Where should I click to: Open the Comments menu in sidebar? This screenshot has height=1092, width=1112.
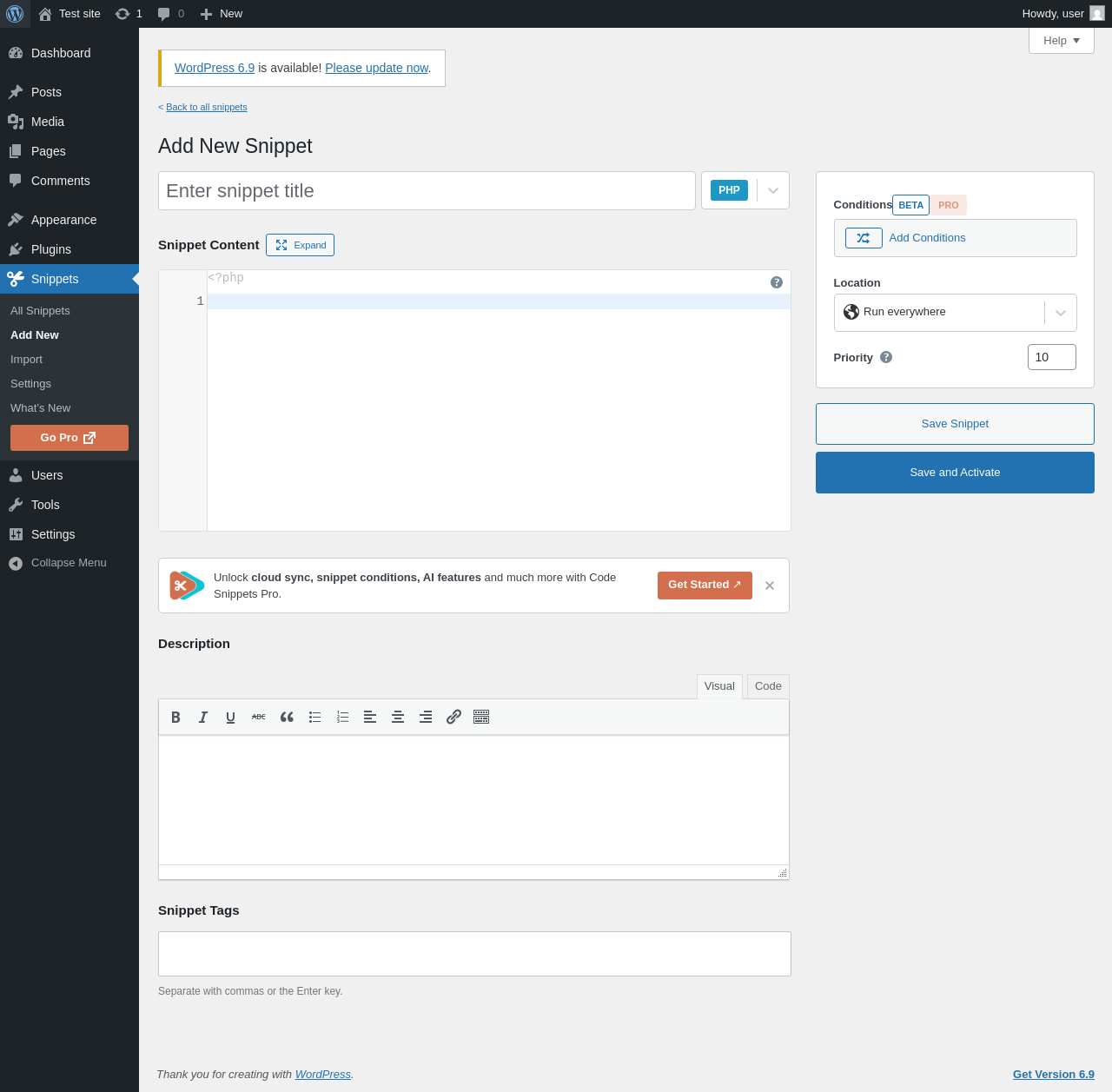click(x=69, y=181)
